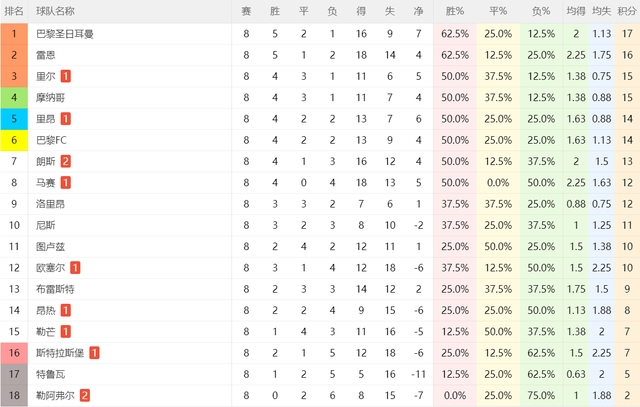Viewport: 640px width, 407px height.
Task: Click the red card badge next to 里尔
Action: [66, 76]
